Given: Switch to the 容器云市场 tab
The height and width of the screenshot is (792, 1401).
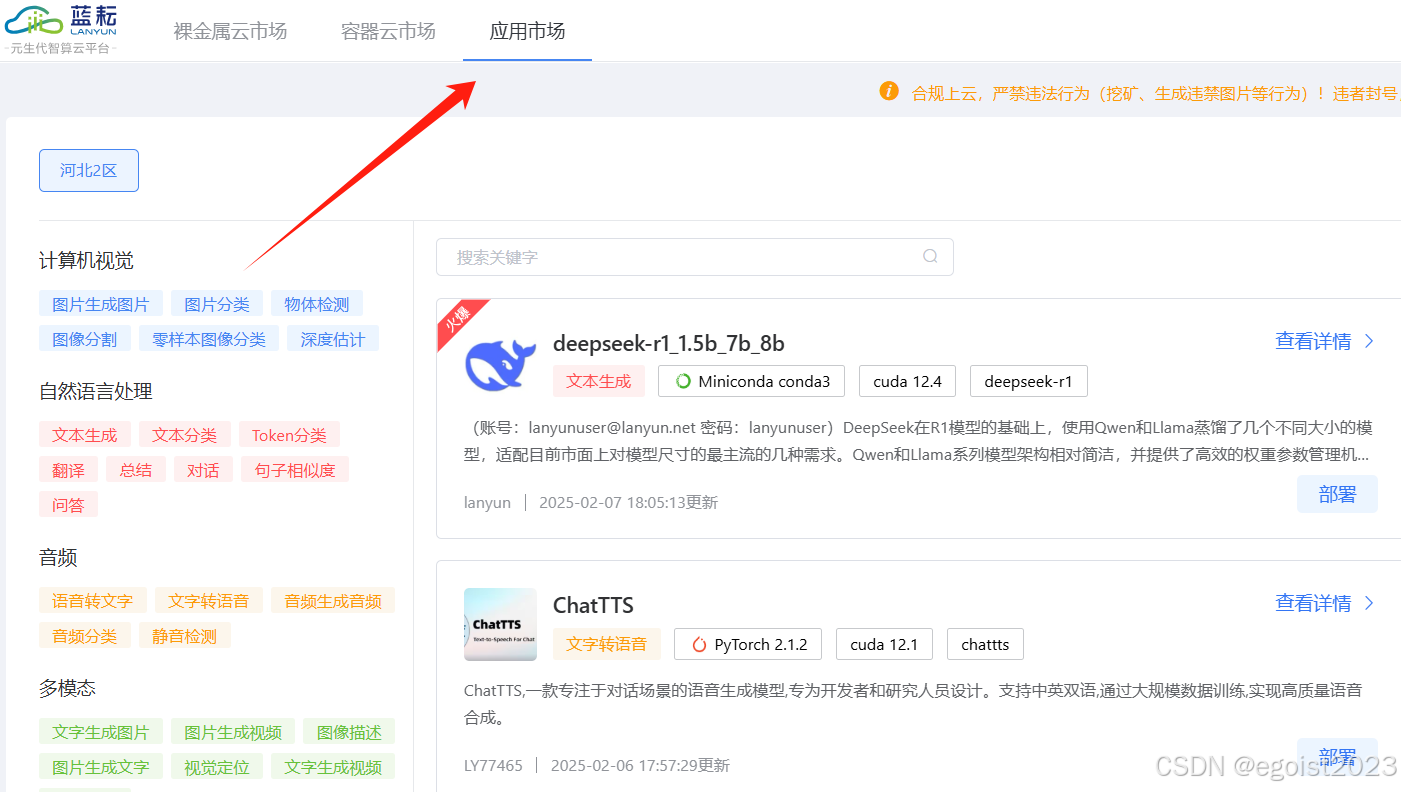Looking at the screenshot, I should (x=388, y=31).
